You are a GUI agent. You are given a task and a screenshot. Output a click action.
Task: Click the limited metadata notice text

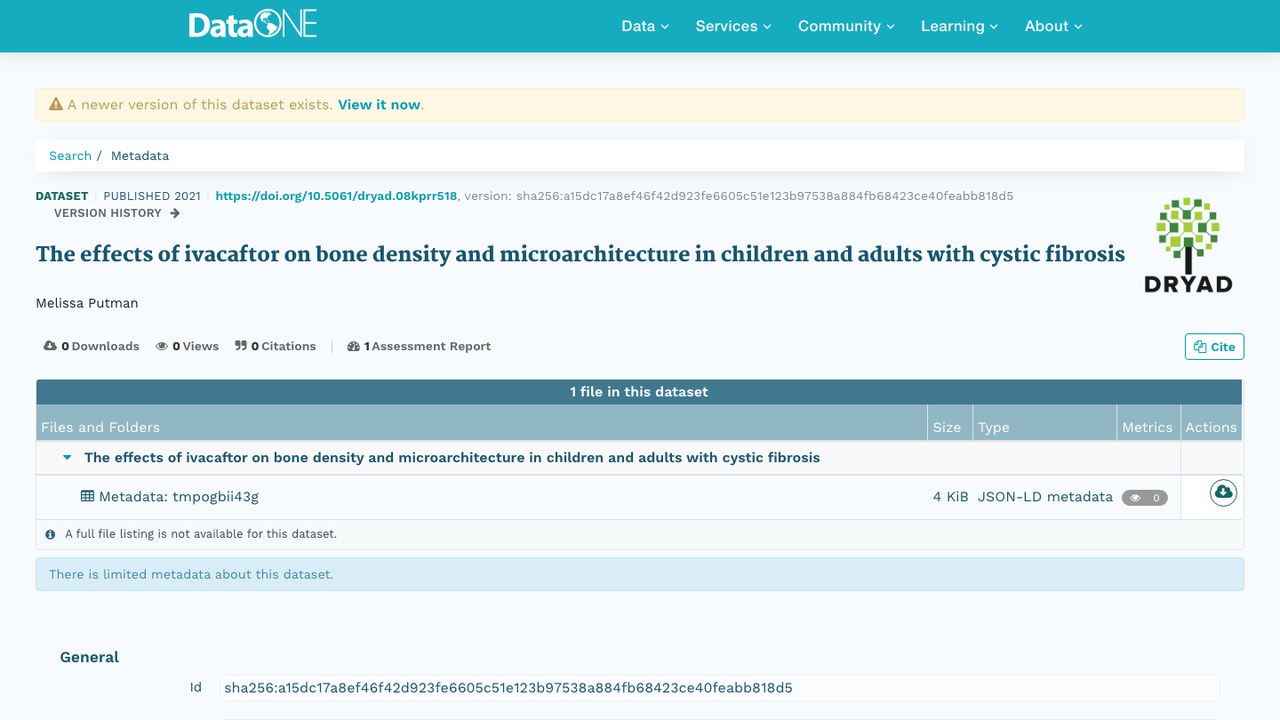pos(191,574)
